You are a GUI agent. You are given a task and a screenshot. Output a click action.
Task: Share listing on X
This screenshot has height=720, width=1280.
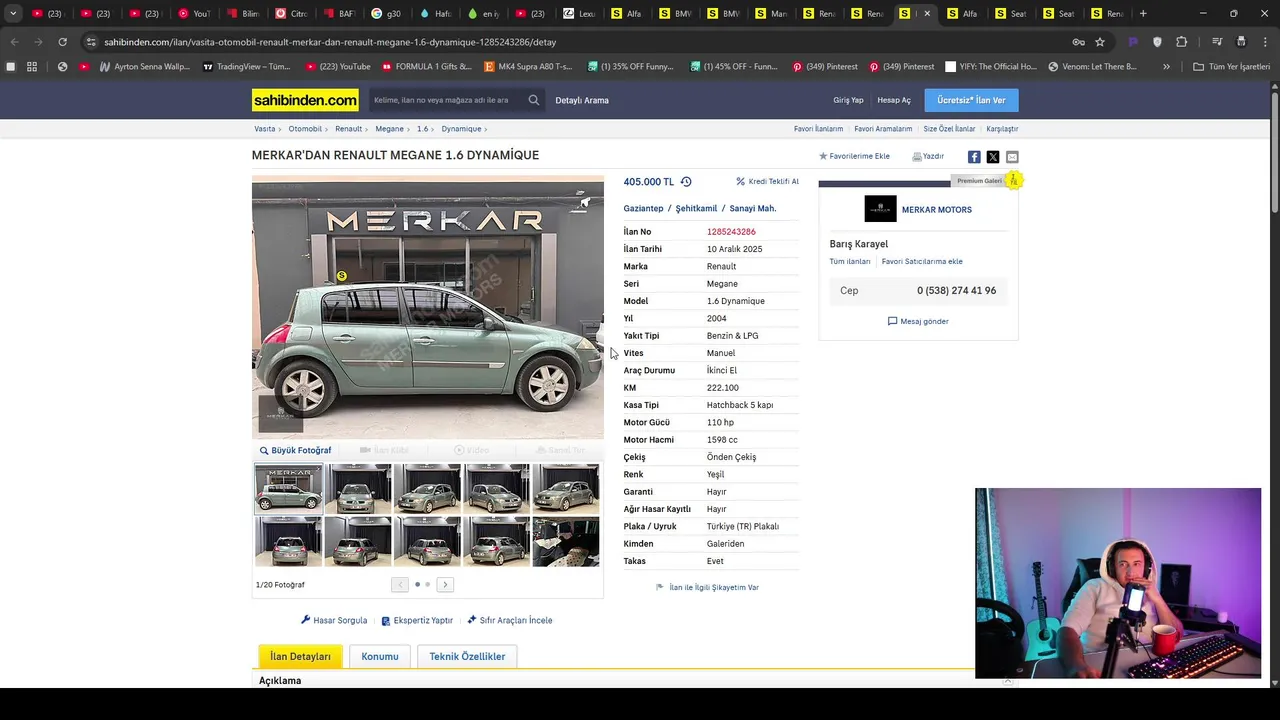[x=993, y=157]
